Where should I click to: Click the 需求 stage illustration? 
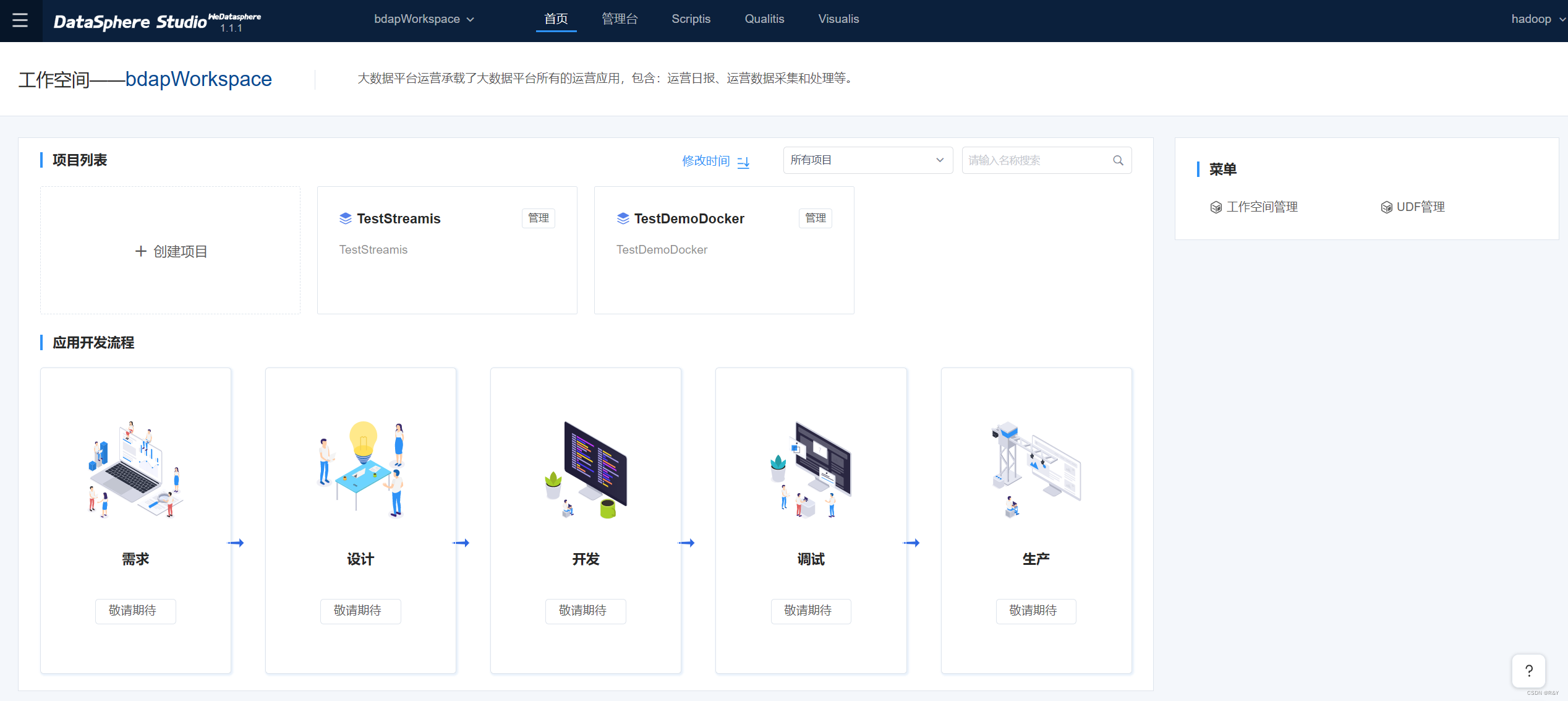(135, 470)
